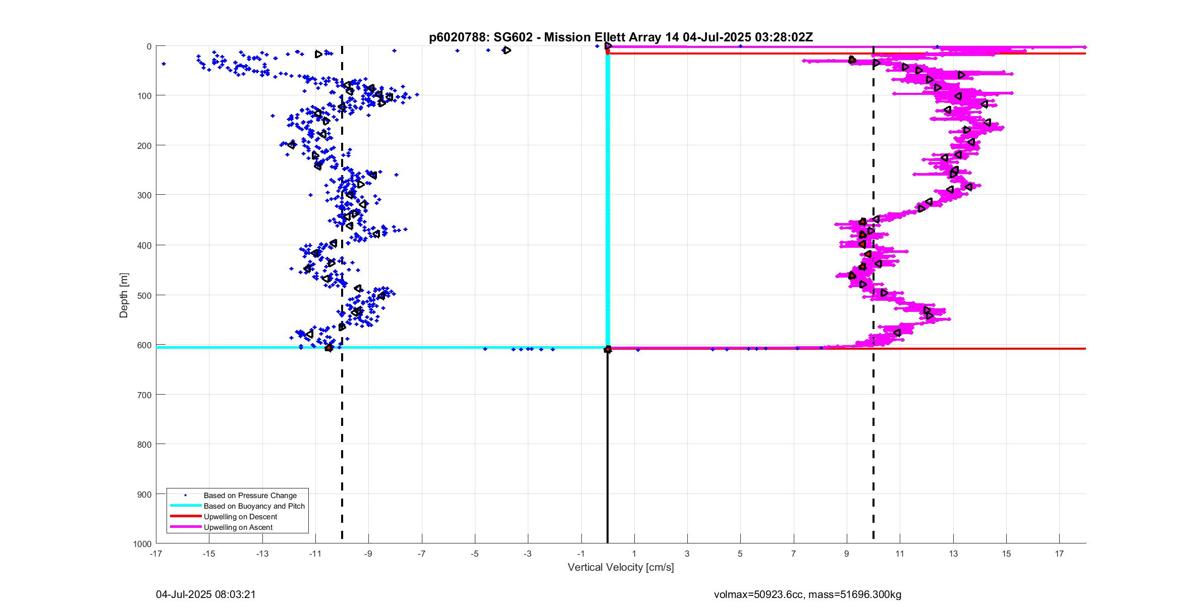Click the positive three x-axis tick label
Viewport: 1200px width, 611px height.
click(x=688, y=553)
